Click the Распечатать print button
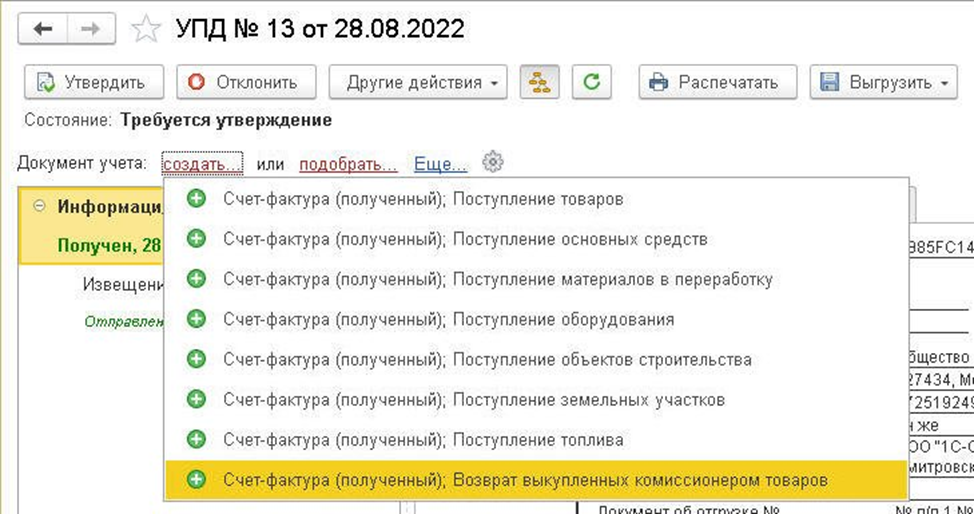The image size is (974, 514). coord(718,83)
